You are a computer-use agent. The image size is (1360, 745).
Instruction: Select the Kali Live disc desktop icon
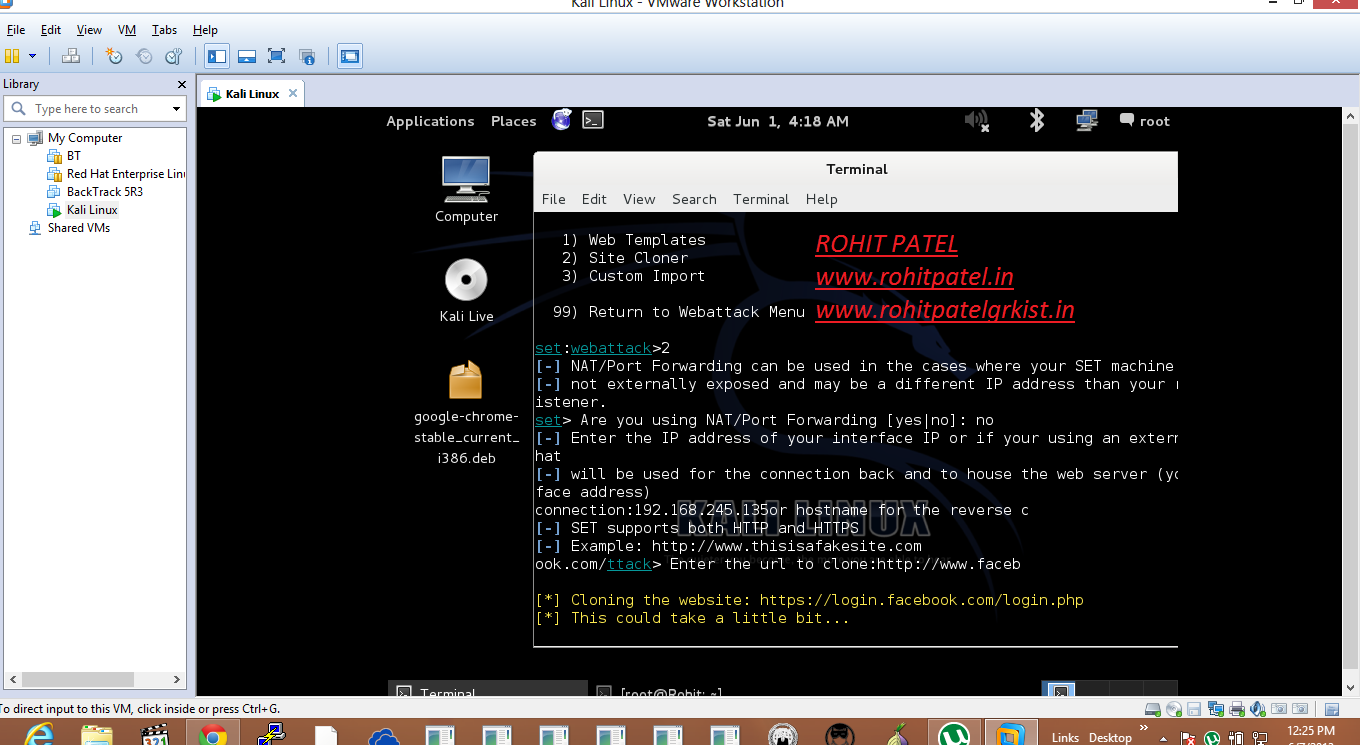pos(466,290)
